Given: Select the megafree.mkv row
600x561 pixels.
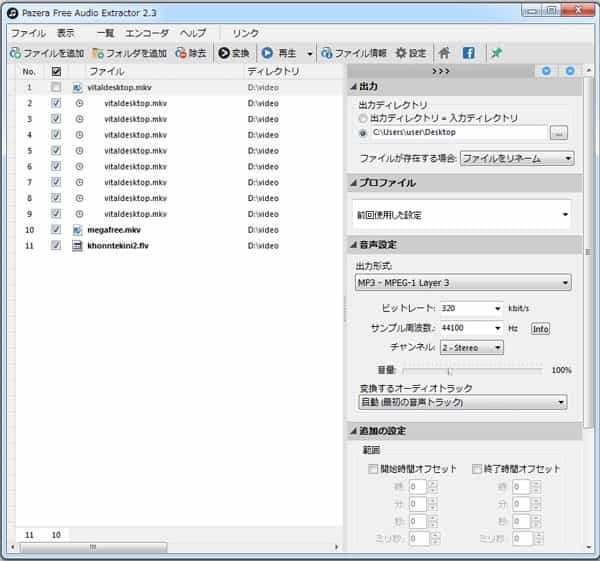Looking at the screenshot, I should pyautogui.click(x=179, y=230).
